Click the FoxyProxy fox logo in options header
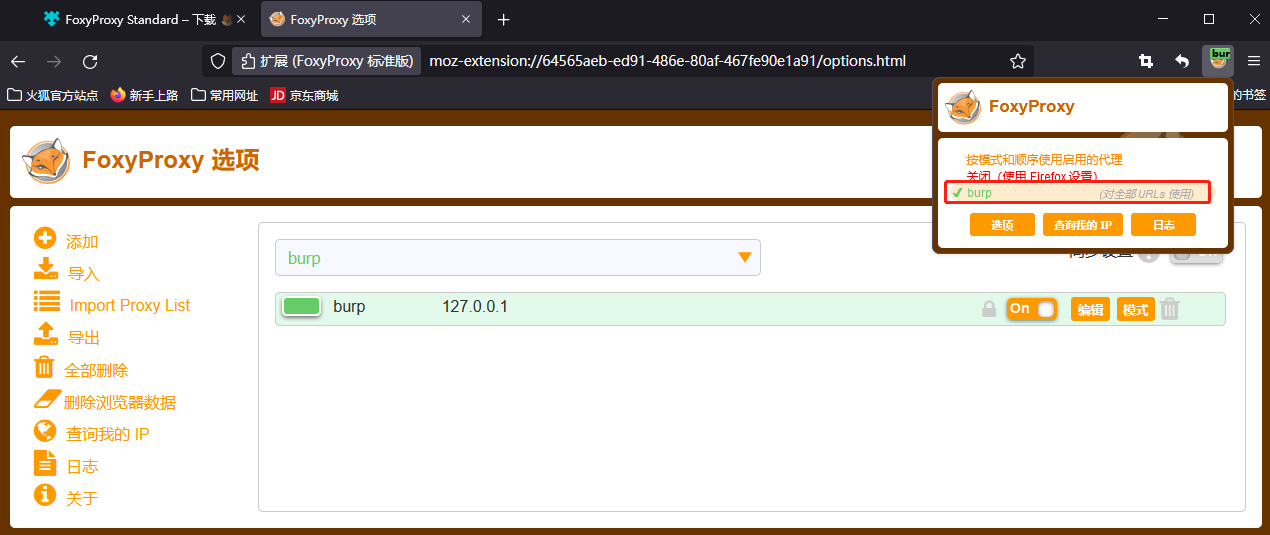 pyautogui.click(x=46, y=161)
